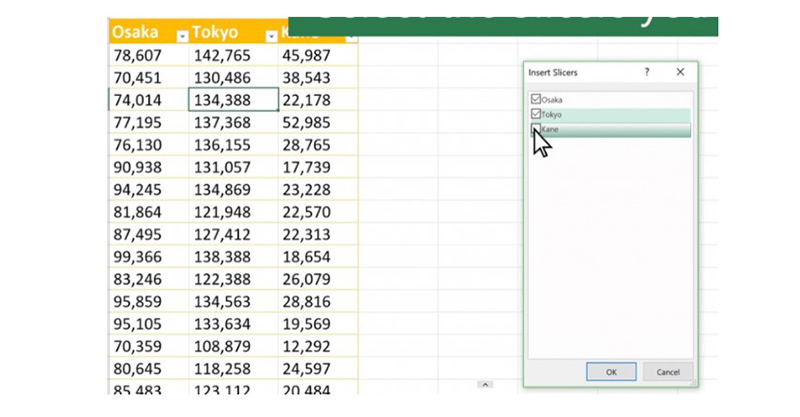Select cell with value 74,014
Image resolution: width=800 pixels, height=417 pixels.
point(149,100)
